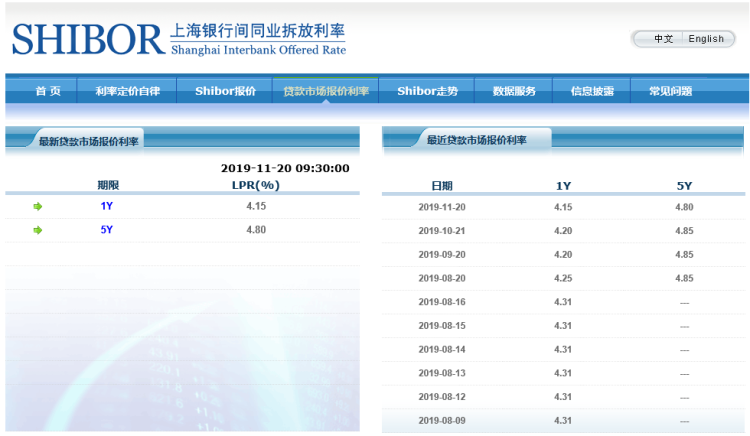750x436 pixels.
Task: Click 1Y value 4.20 for 2019-09-20
Action: (563, 255)
